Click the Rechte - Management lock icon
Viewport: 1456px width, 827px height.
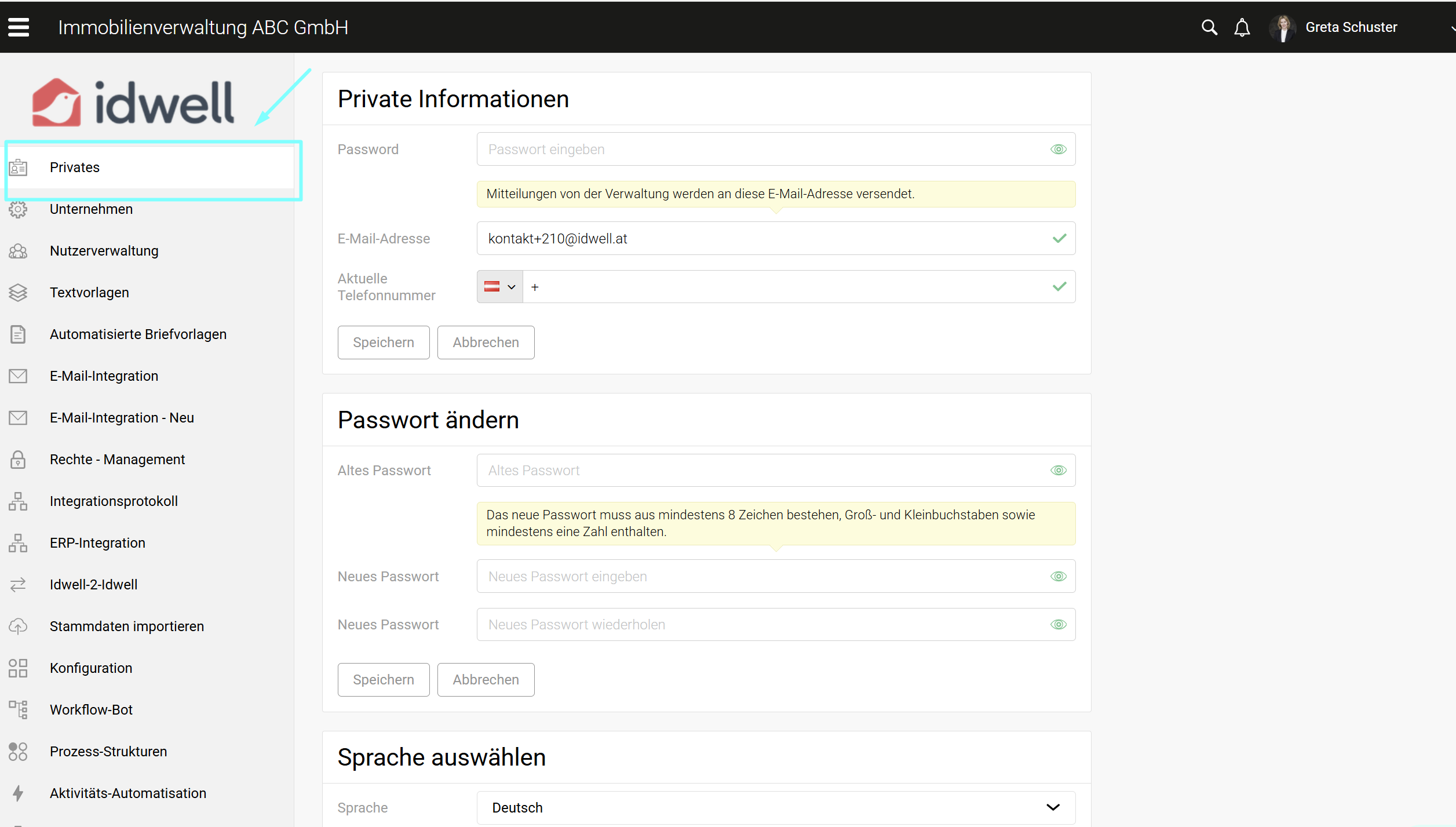coord(18,460)
